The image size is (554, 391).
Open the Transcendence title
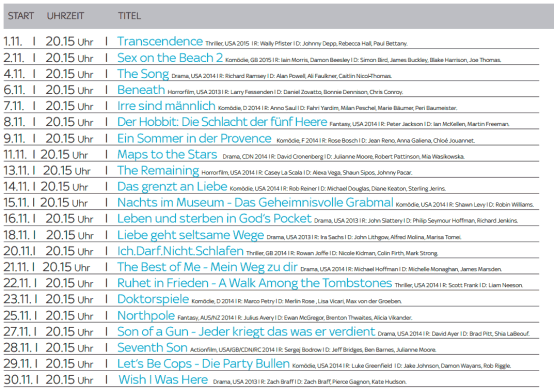pyautogui.click(x=160, y=41)
